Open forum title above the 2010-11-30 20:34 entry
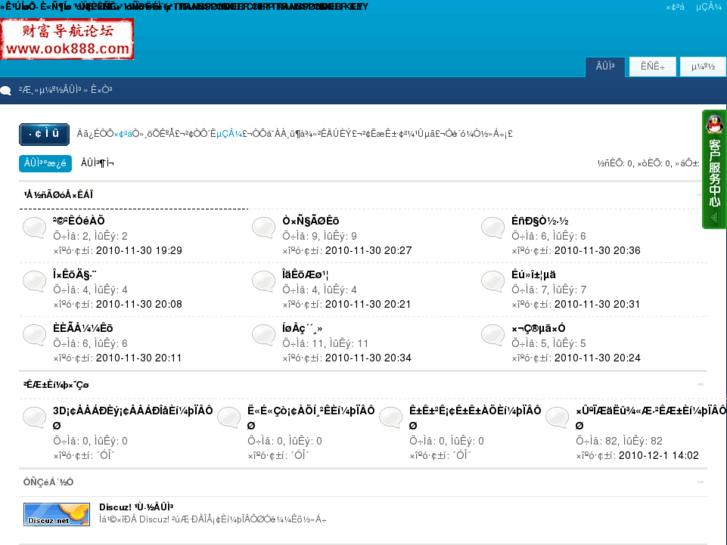This screenshot has height=545, width=727. click(x=302, y=328)
